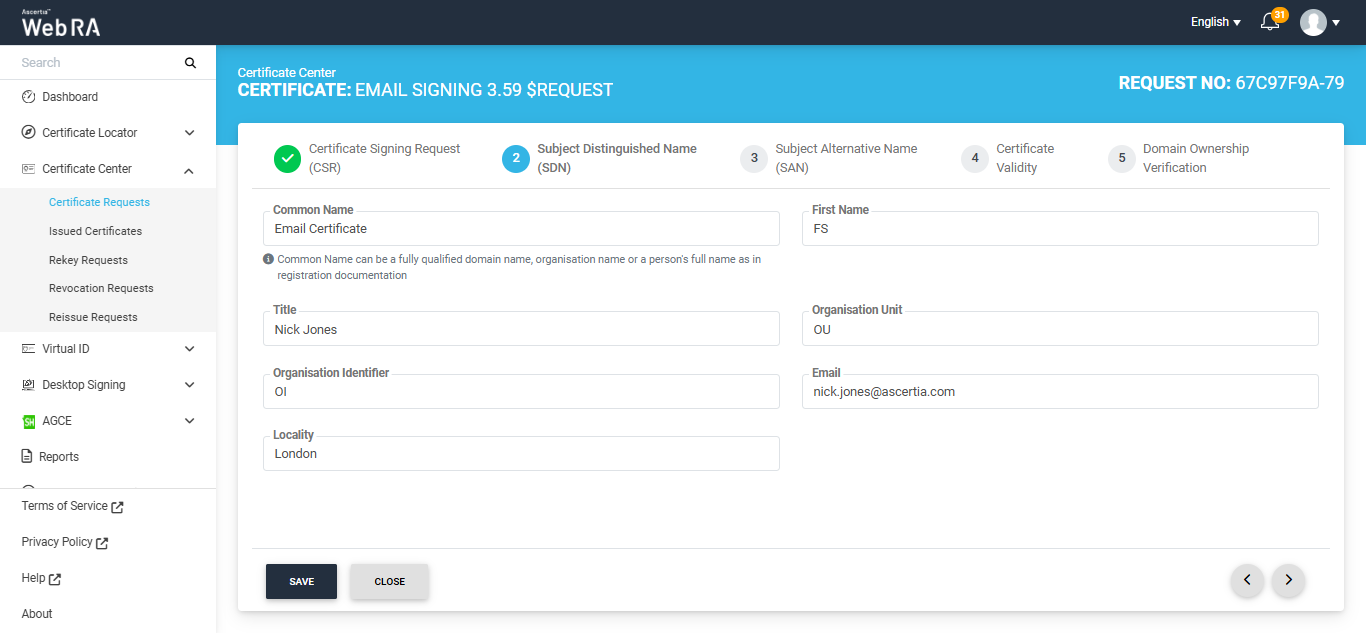Click the Certificate Center card icon
This screenshot has height=633, width=1366.
click(x=28, y=169)
